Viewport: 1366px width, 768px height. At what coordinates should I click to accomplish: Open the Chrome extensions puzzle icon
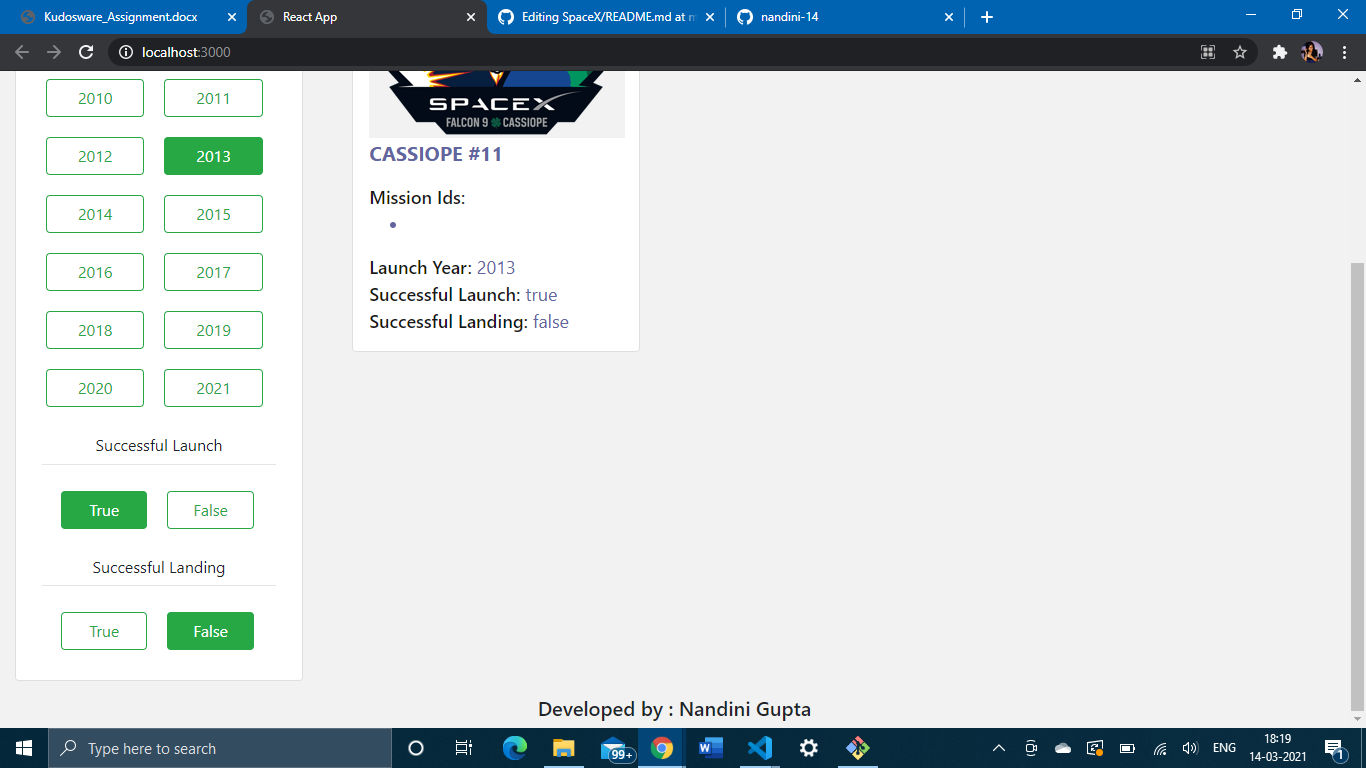[1279, 52]
